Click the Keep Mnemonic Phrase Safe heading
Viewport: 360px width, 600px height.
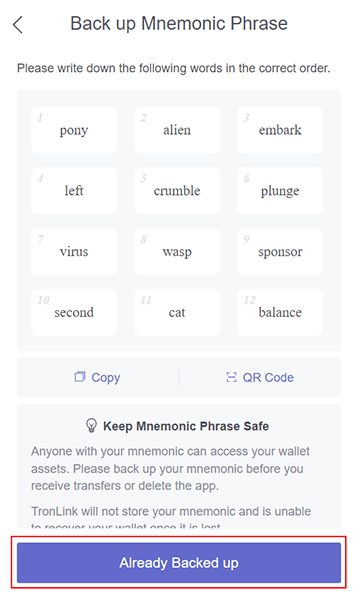click(x=186, y=426)
